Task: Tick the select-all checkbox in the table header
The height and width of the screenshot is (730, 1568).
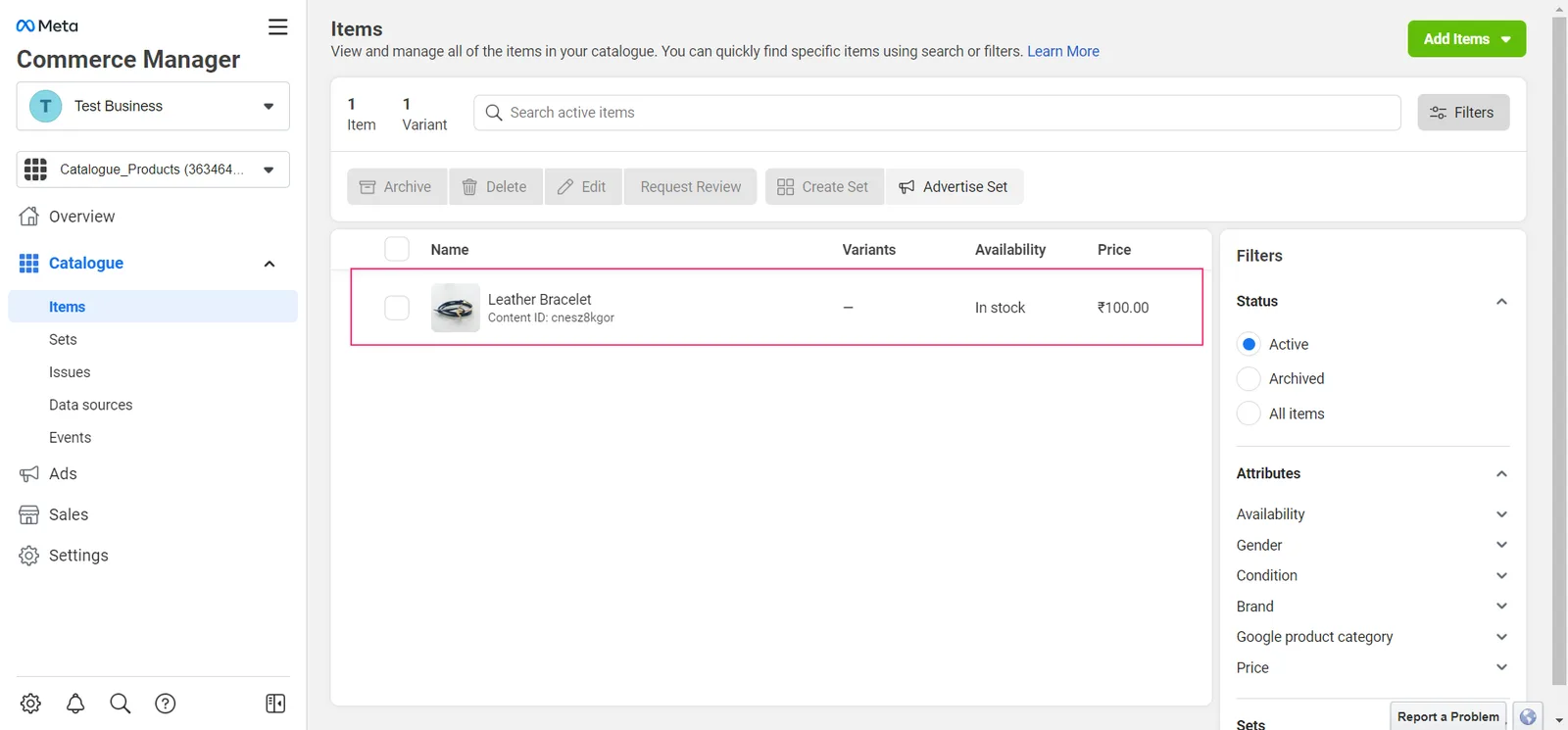Action: point(397,249)
